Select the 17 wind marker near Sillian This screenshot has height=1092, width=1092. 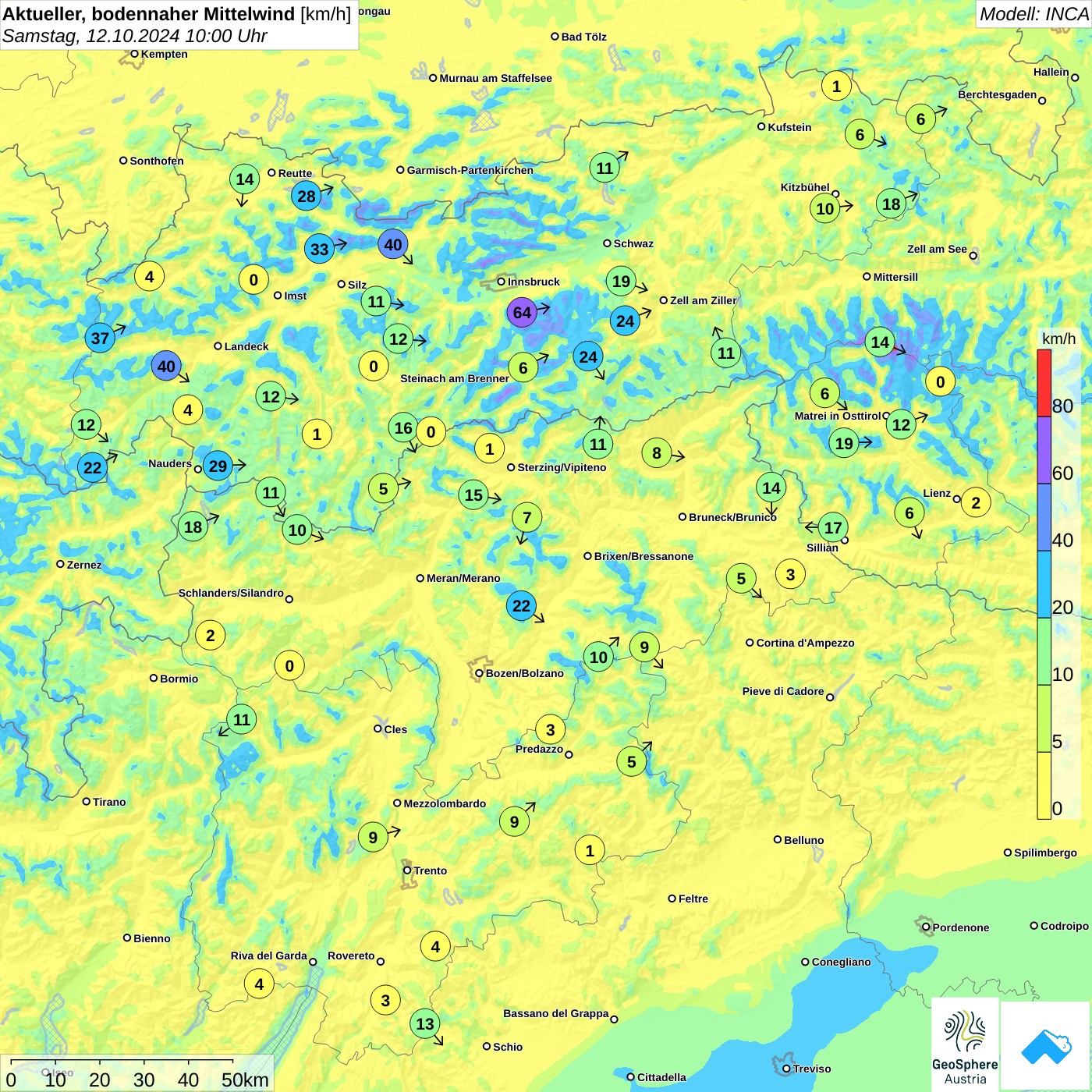833,527
